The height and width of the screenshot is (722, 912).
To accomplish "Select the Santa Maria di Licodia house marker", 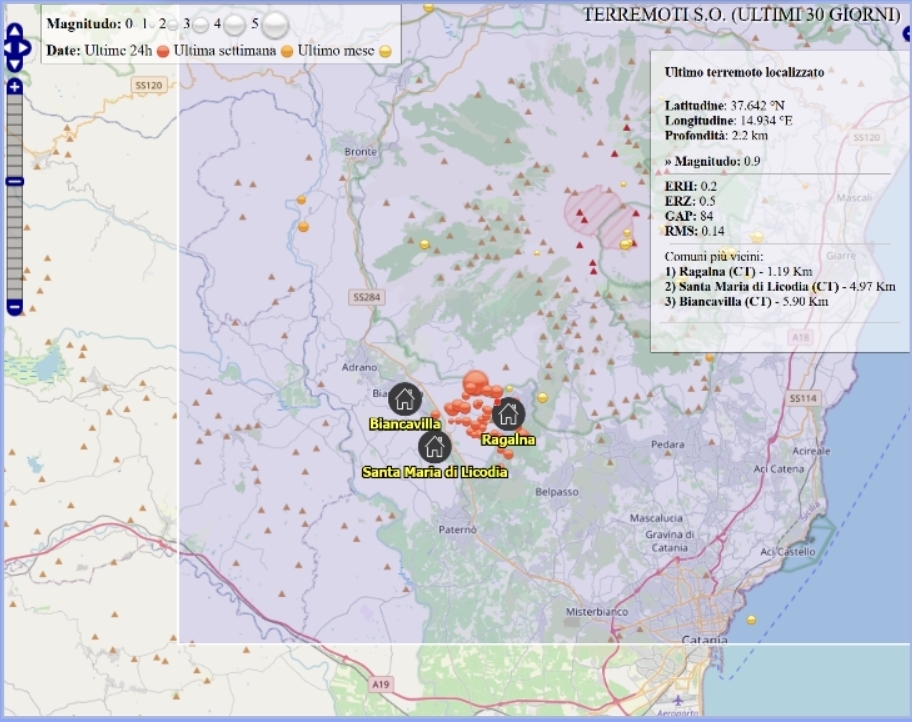I will point(434,446).
